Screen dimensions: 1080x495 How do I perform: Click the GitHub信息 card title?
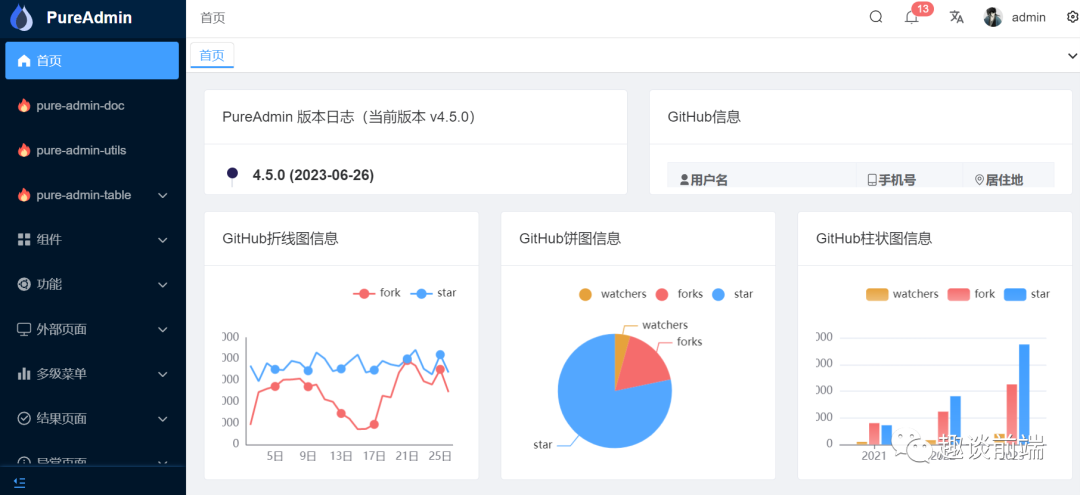pos(704,117)
